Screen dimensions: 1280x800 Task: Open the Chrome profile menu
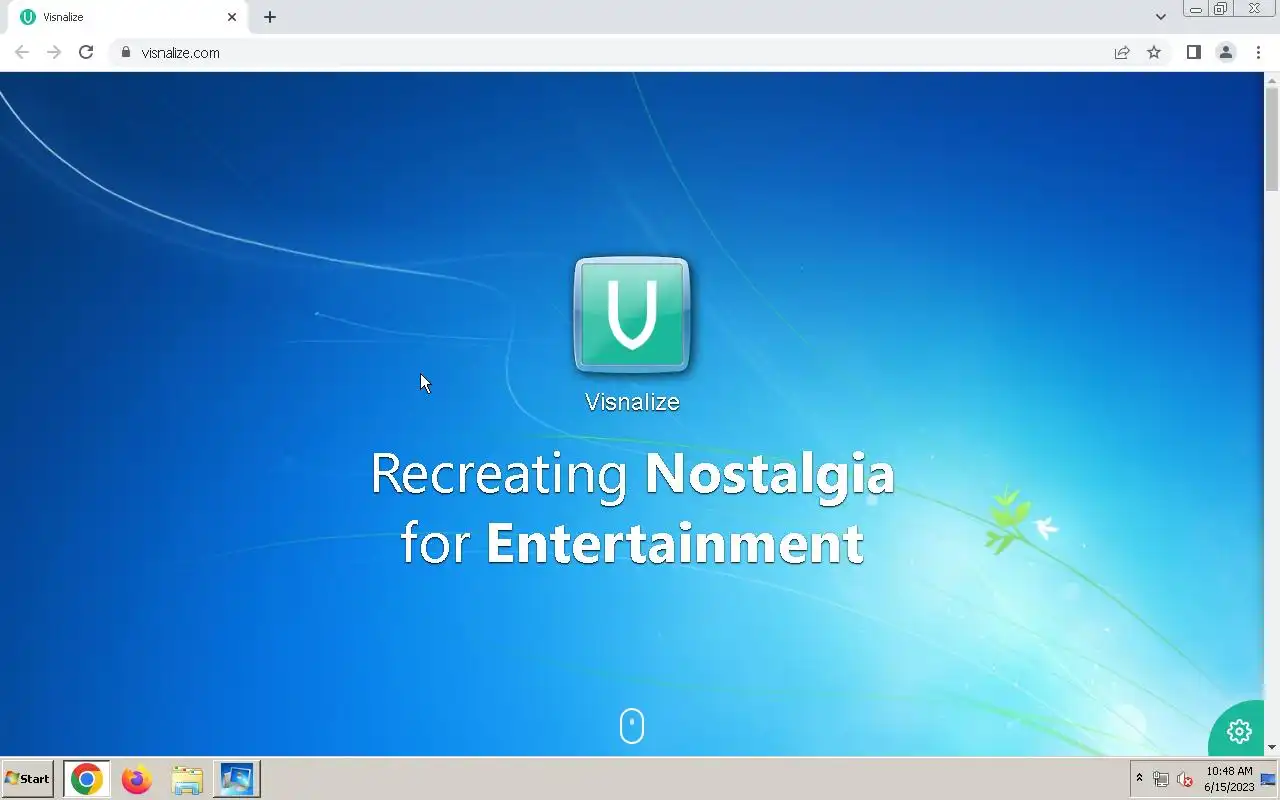pyautogui.click(x=1225, y=52)
